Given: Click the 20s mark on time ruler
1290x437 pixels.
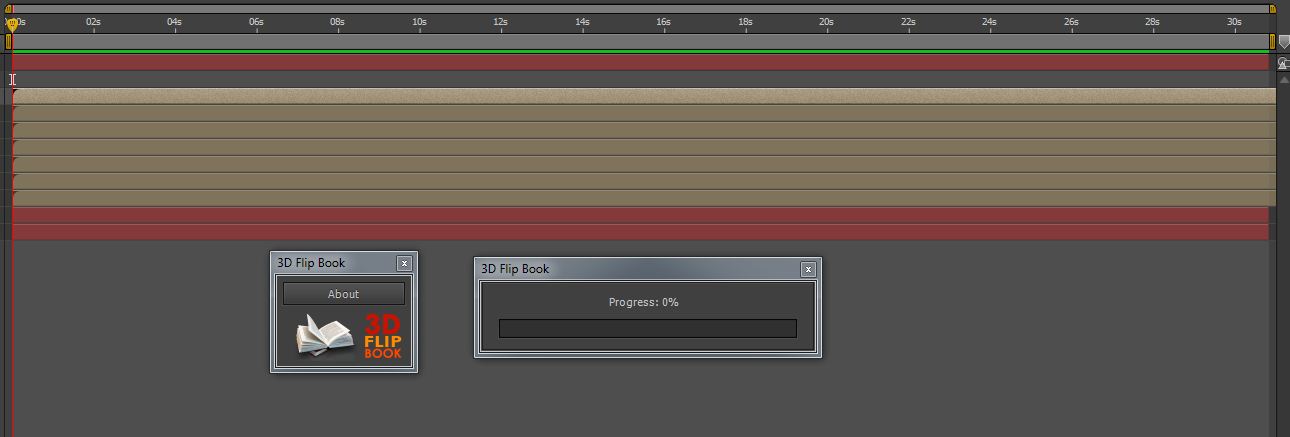Looking at the screenshot, I should pyautogui.click(x=826, y=22).
